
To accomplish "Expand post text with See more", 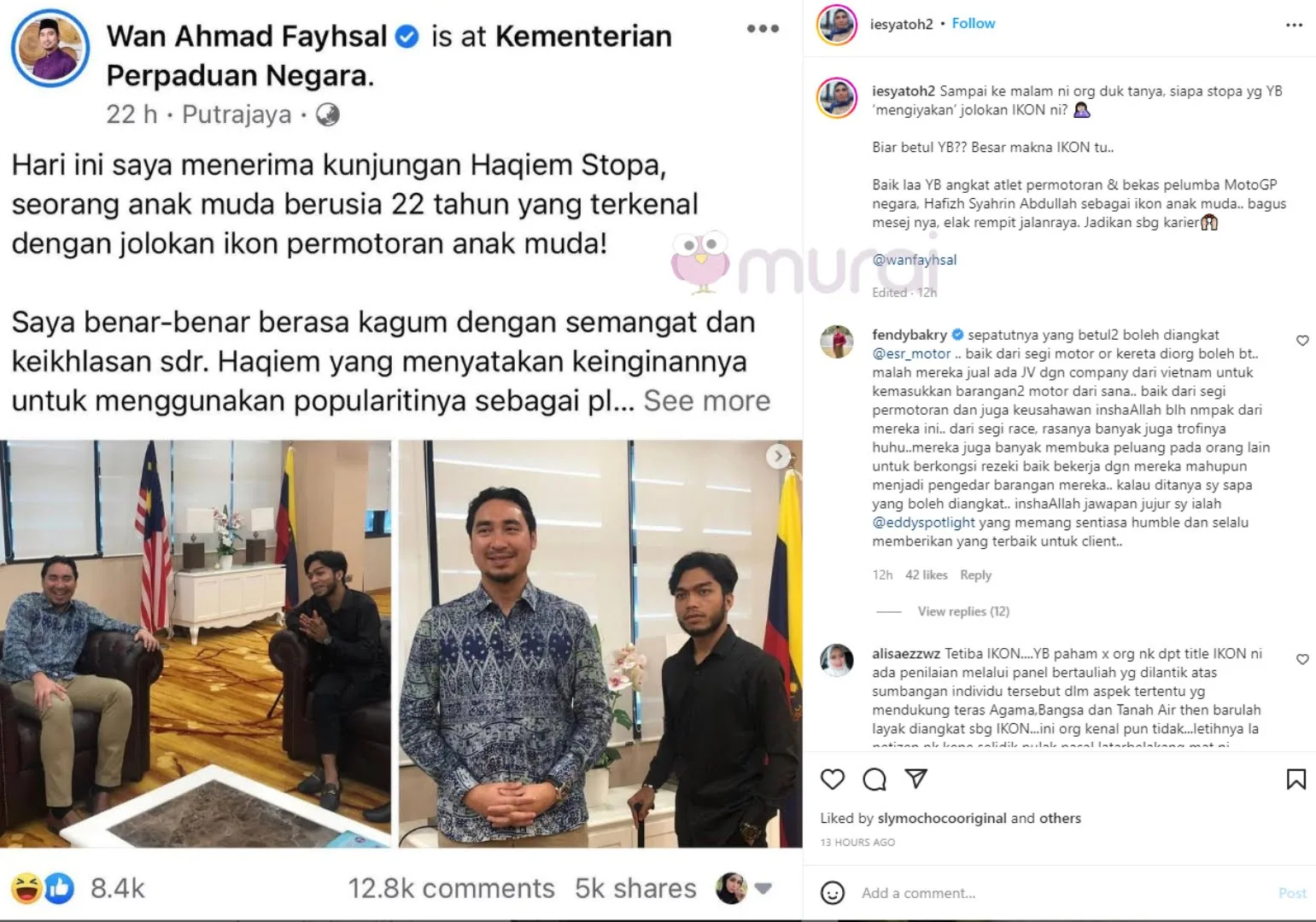I will [706, 400].
